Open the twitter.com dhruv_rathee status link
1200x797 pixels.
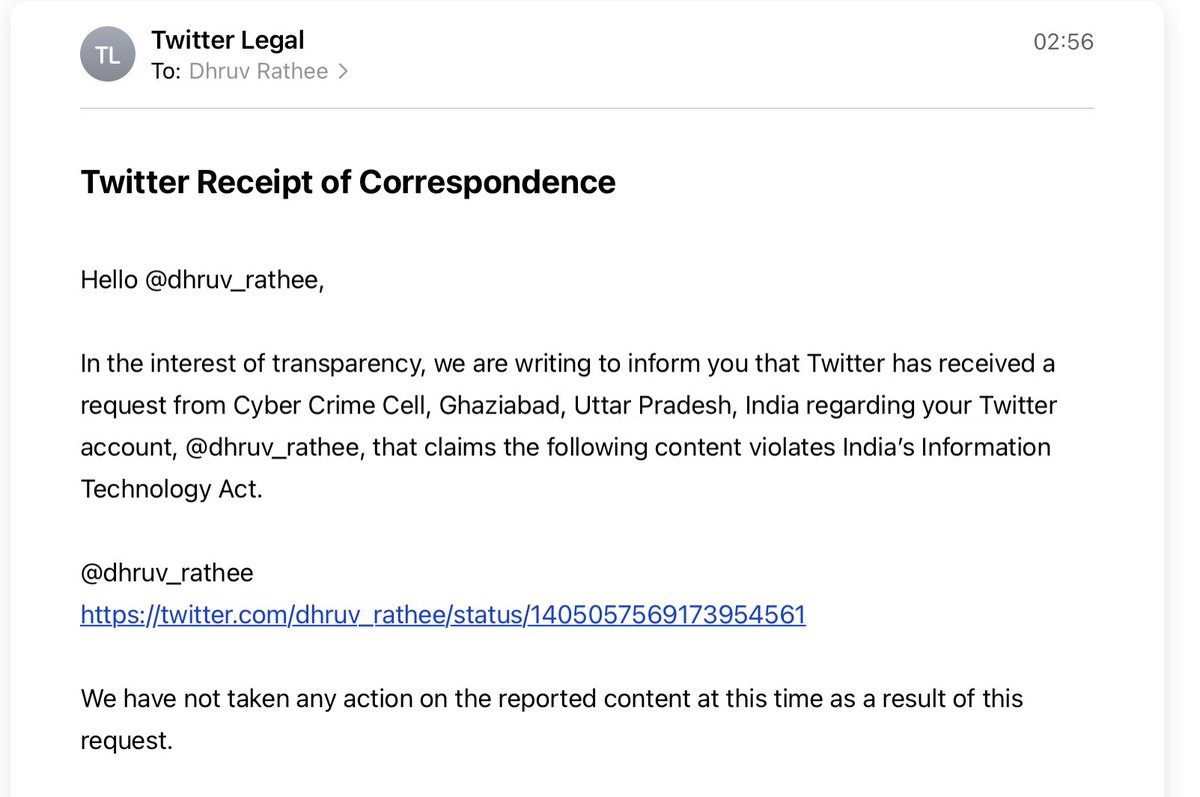[x=443, y=615]
